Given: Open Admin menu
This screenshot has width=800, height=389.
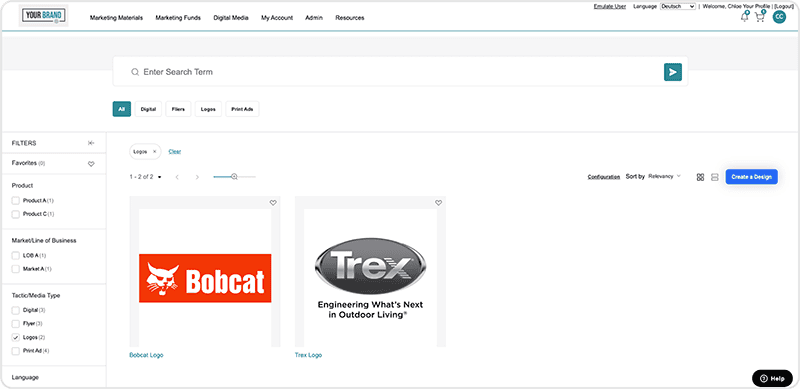Looking at the screenshot, I should click(314, 18).
